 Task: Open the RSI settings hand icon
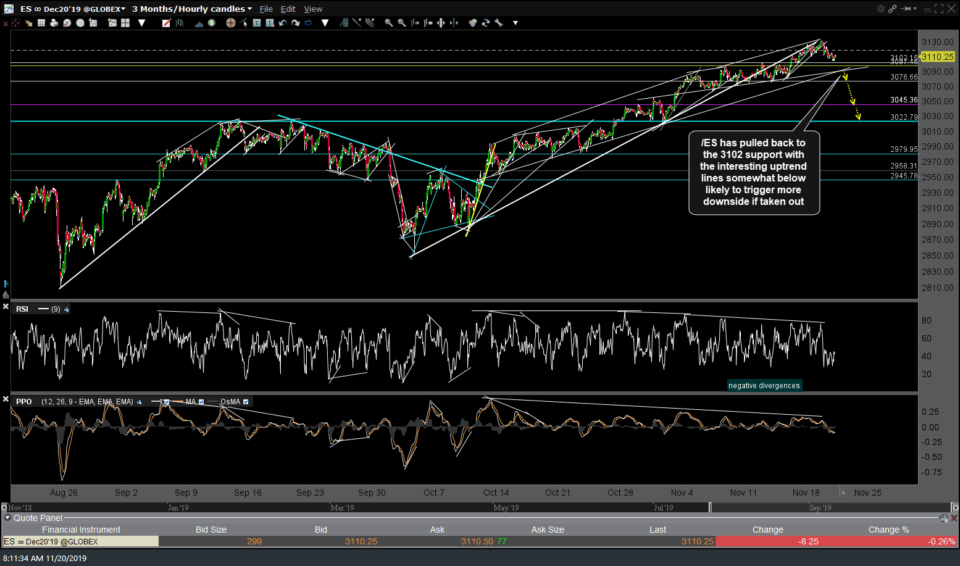pos(66,309)
